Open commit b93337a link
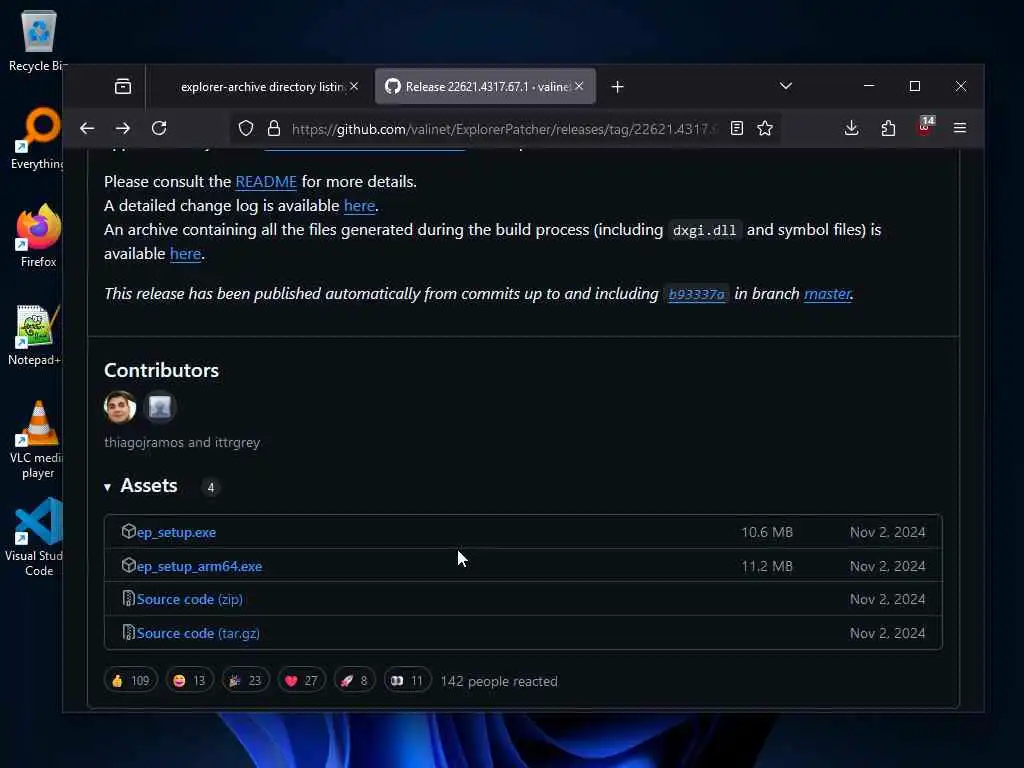The image size is (1024, 768). 696,294
